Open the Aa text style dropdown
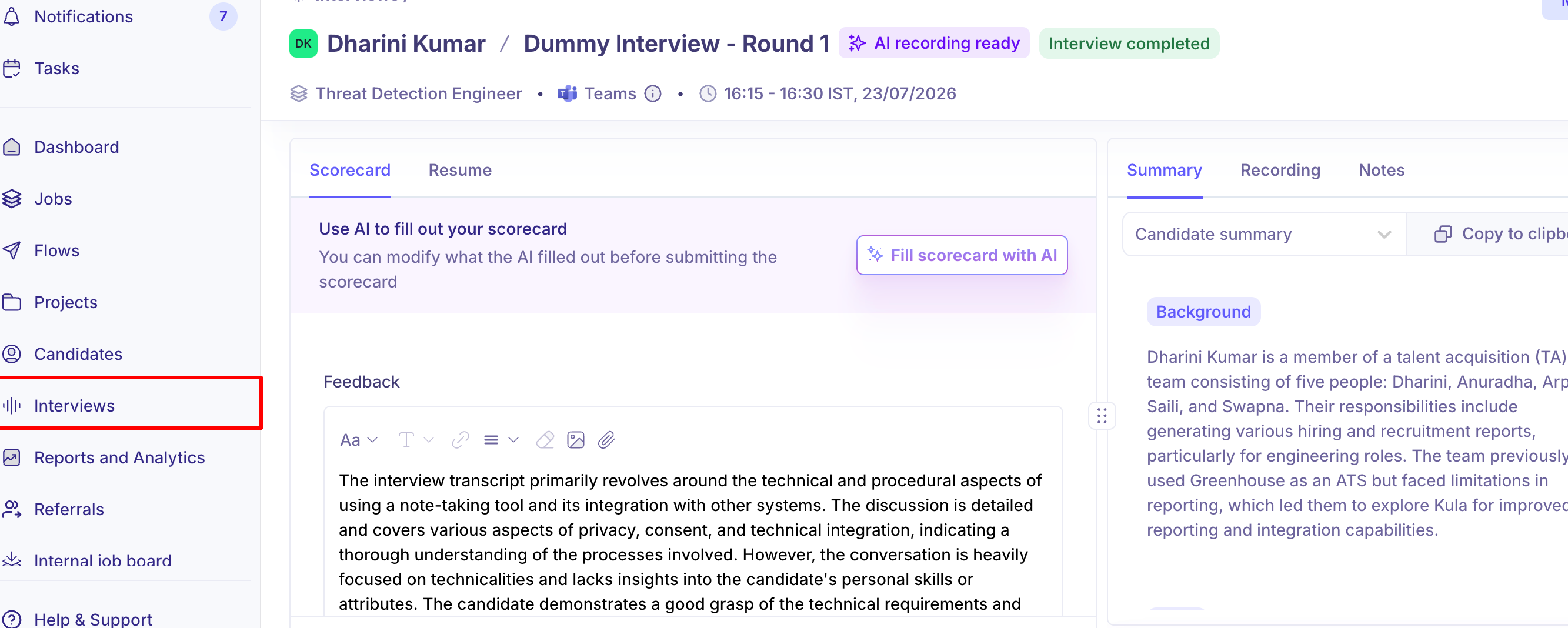The height and width of the screenshot is (628, 1568). pyautogui.click(x=359, y=440)
